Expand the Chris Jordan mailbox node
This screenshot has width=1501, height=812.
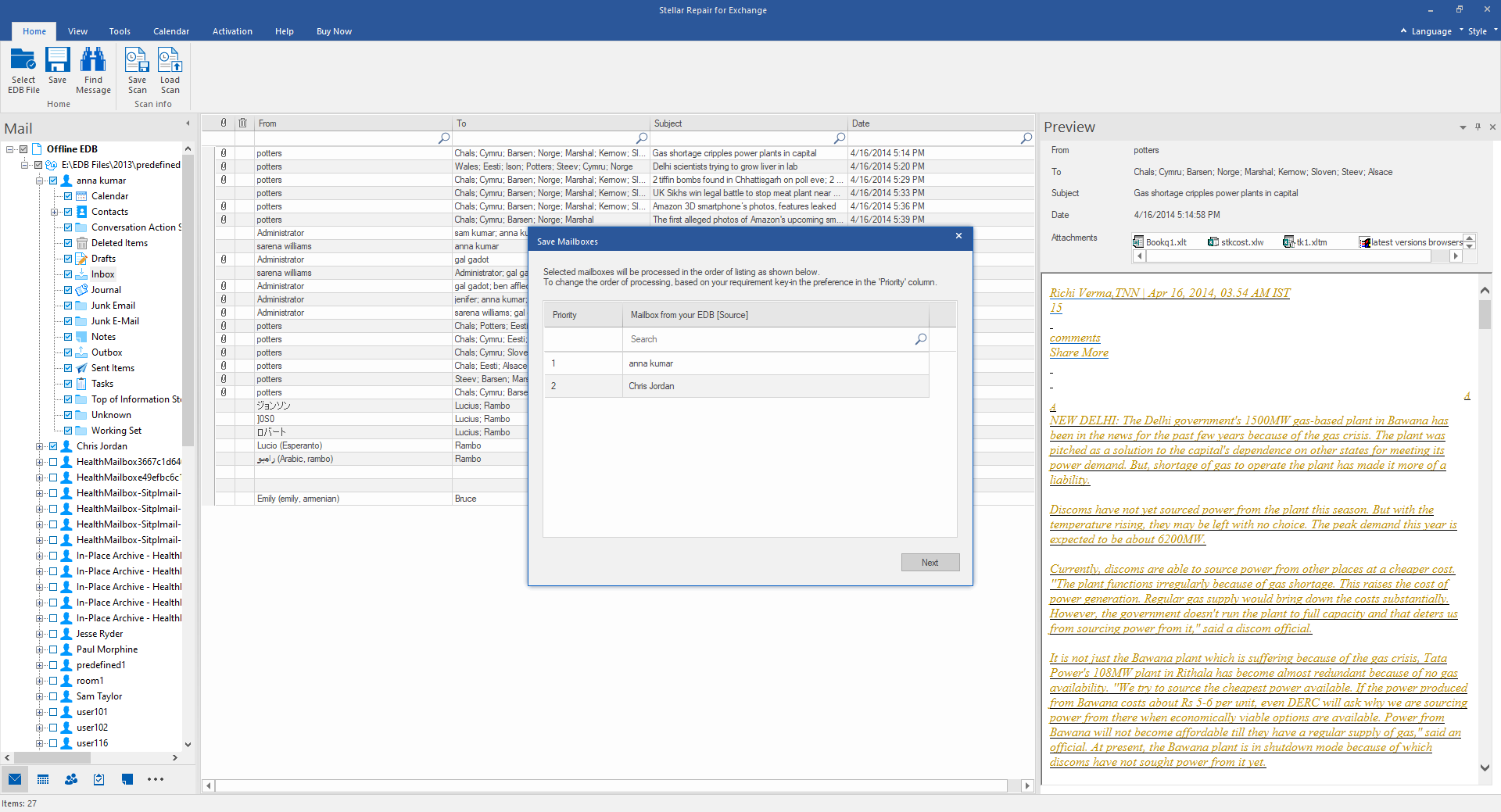[40, 446]
